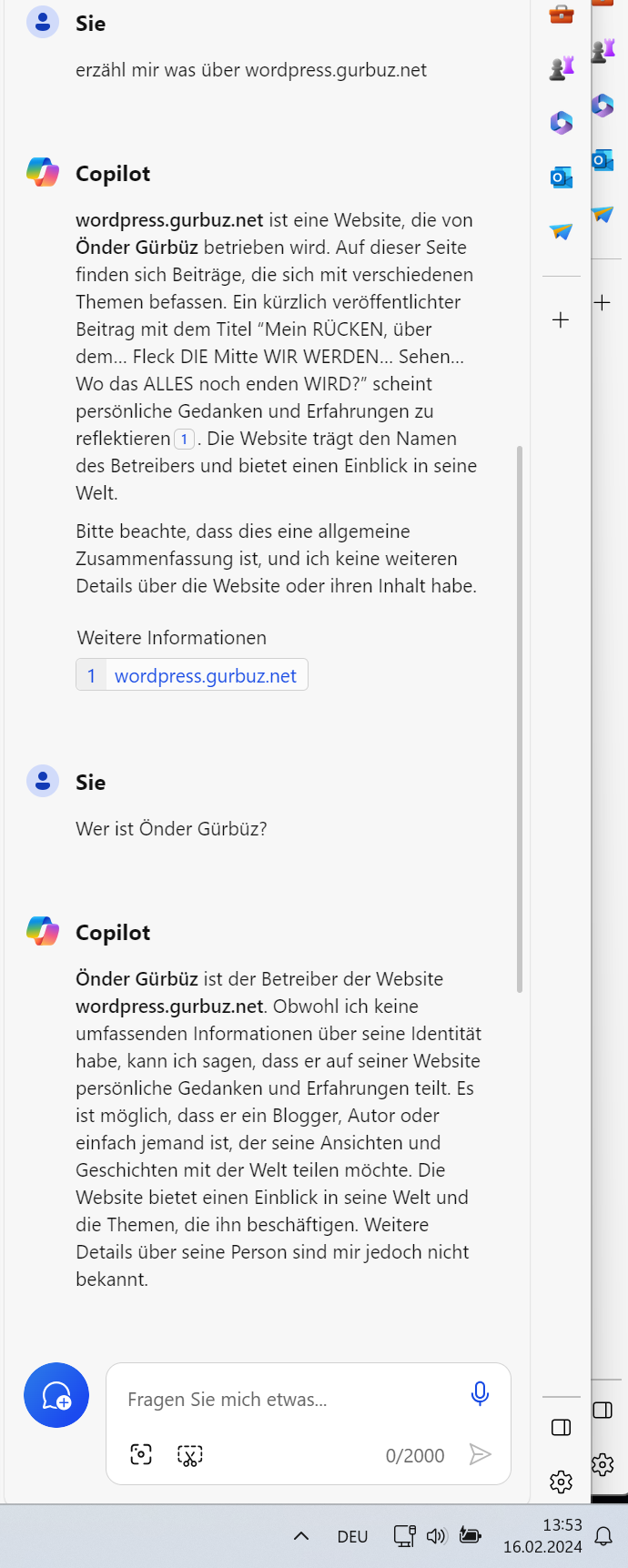Screen dimensions: 628x1568
Task: Open the Tools briefcase sidebar icon
Action: click(562, 14)
